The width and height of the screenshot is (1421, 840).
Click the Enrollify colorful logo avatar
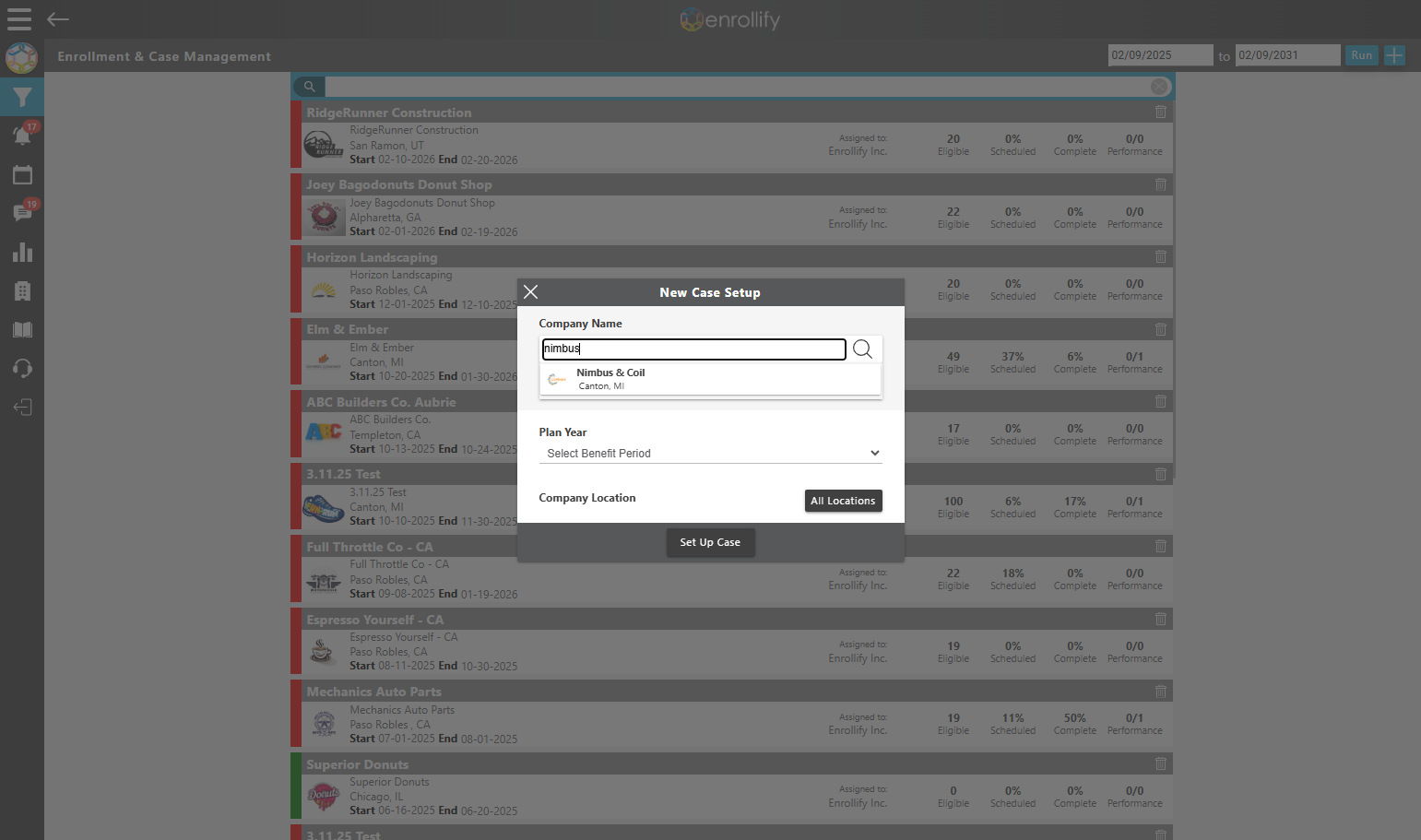21,58
